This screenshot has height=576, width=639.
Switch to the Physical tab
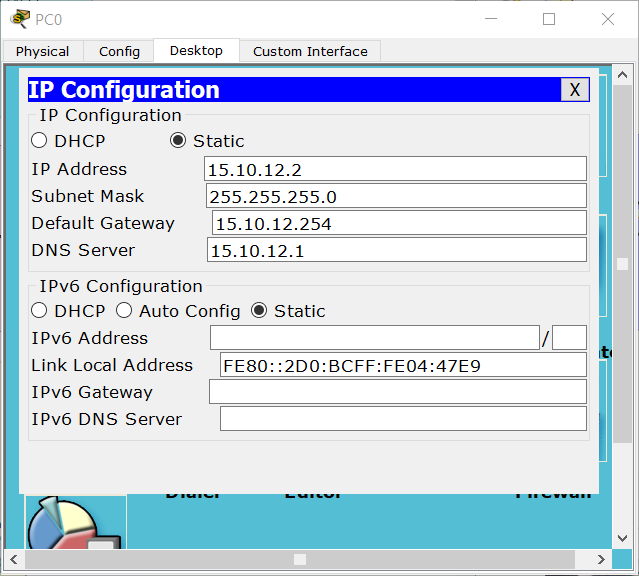tap(42, 51)
